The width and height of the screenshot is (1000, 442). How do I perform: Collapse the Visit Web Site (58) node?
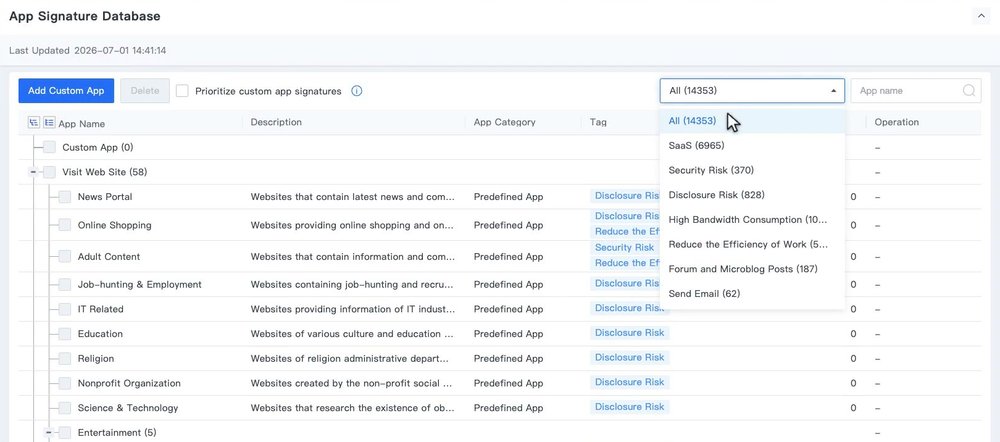coord(33,172)
